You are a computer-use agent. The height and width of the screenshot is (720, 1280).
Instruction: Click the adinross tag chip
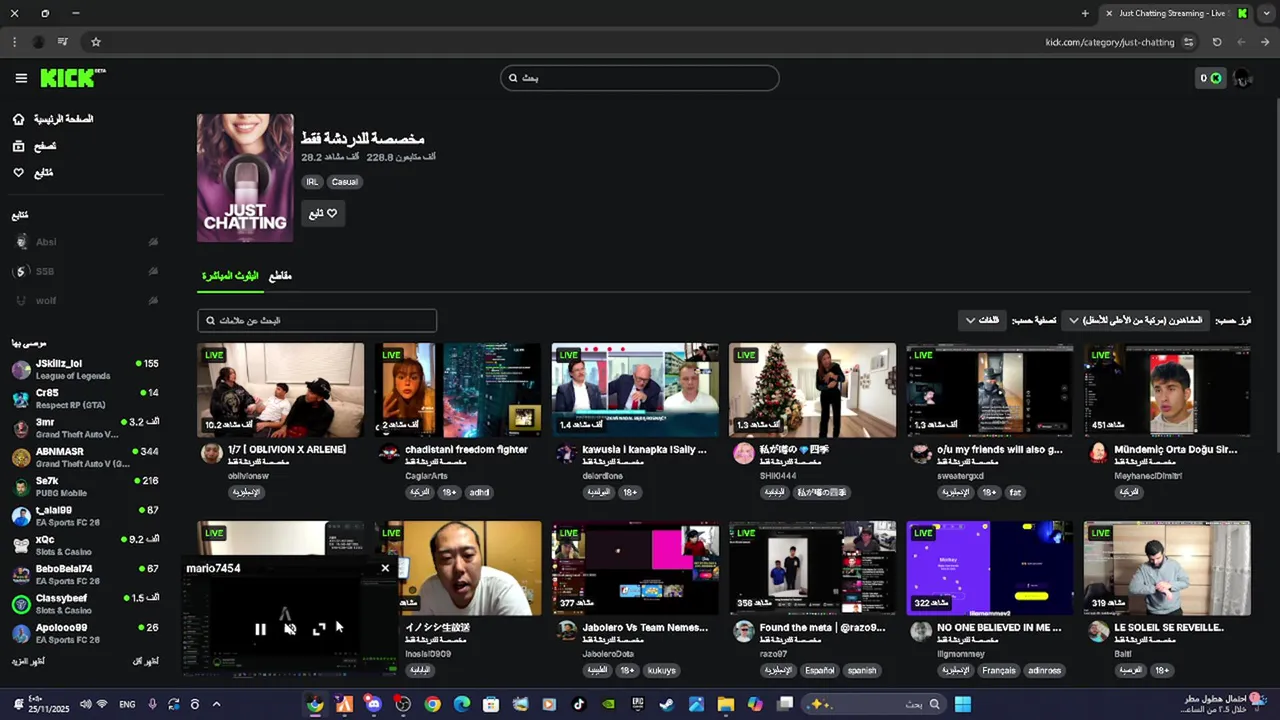tap(1044, 670)
